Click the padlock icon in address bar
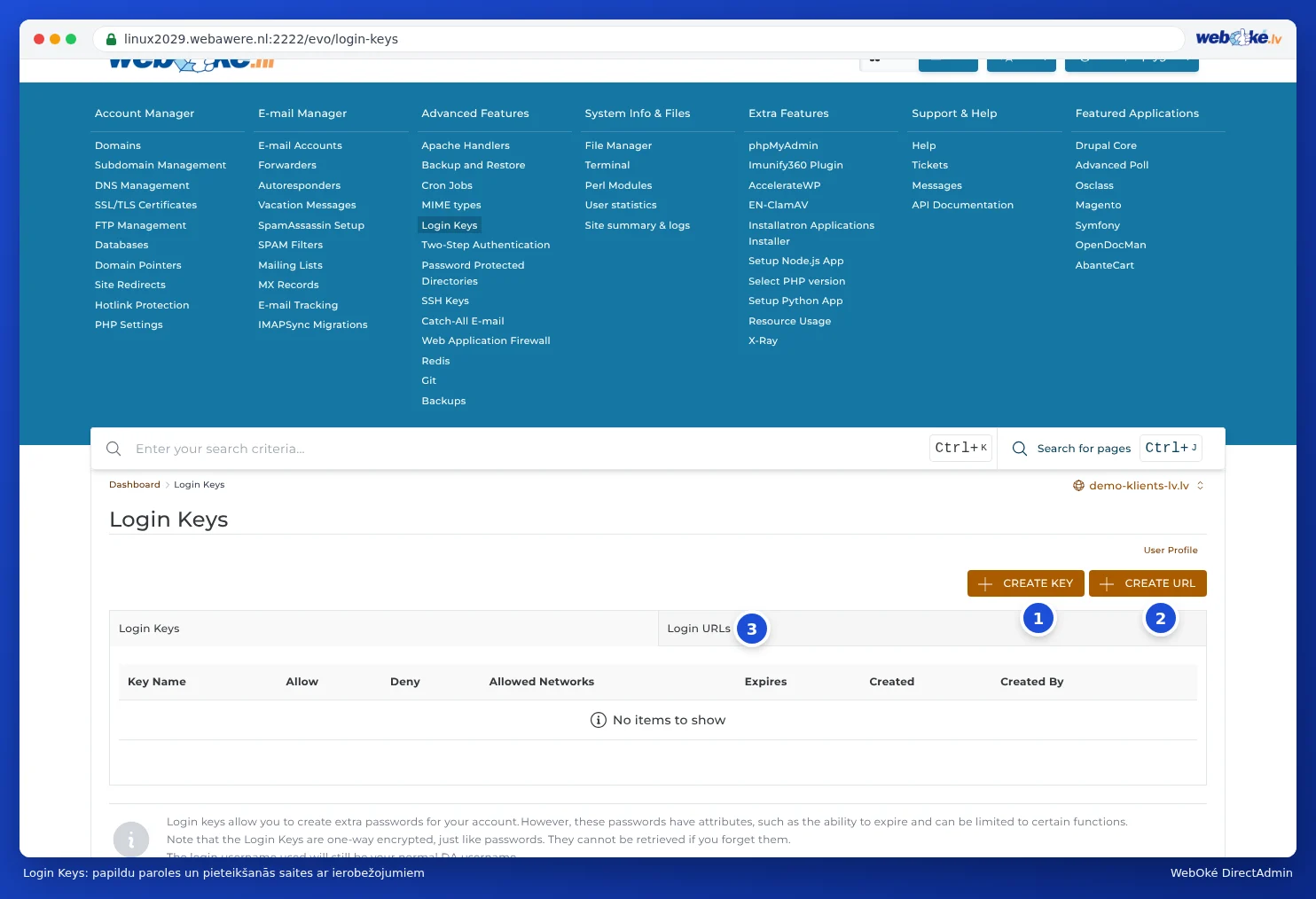1316x899 pixels. pyautogui.click(x=111, y=39)
